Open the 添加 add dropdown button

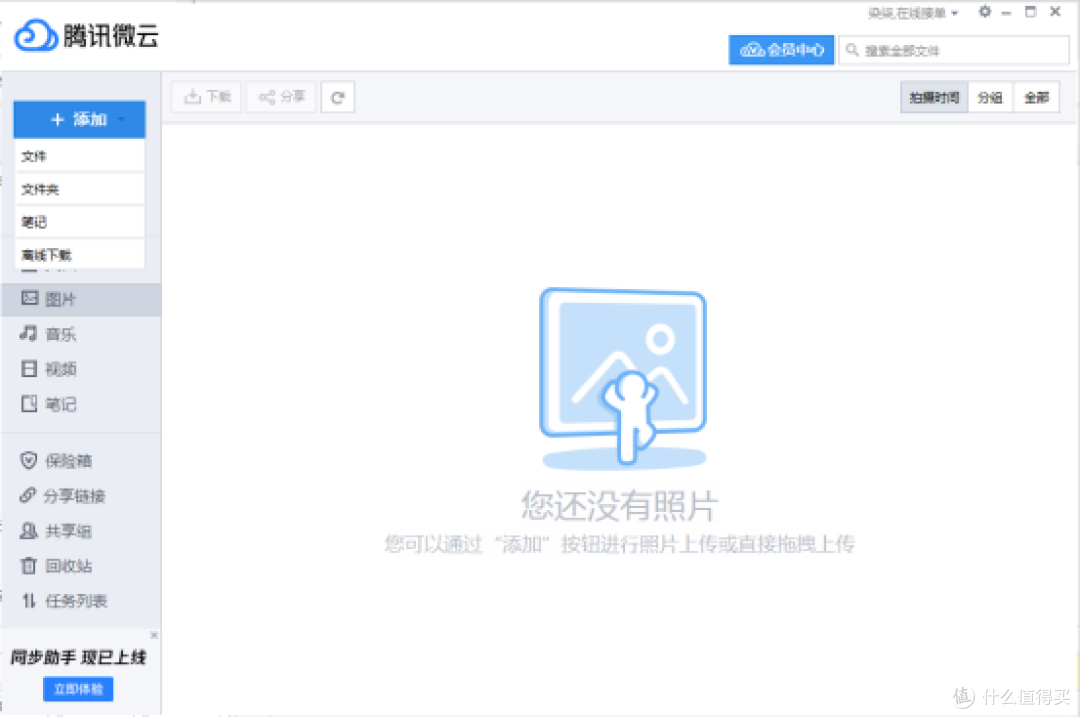79,120
